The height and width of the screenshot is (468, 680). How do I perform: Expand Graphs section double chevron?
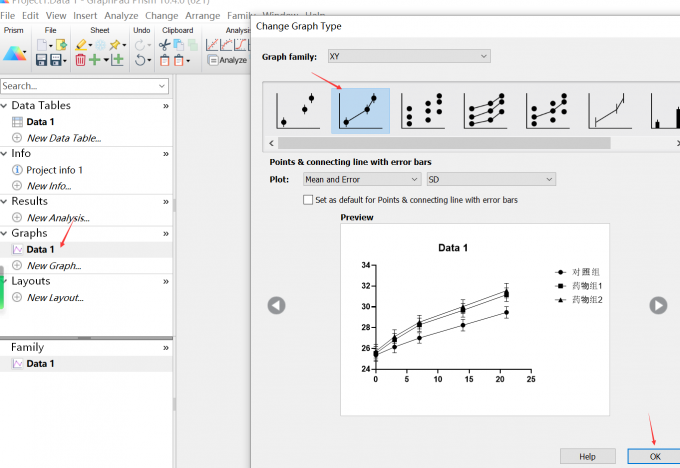pos(166,234)
